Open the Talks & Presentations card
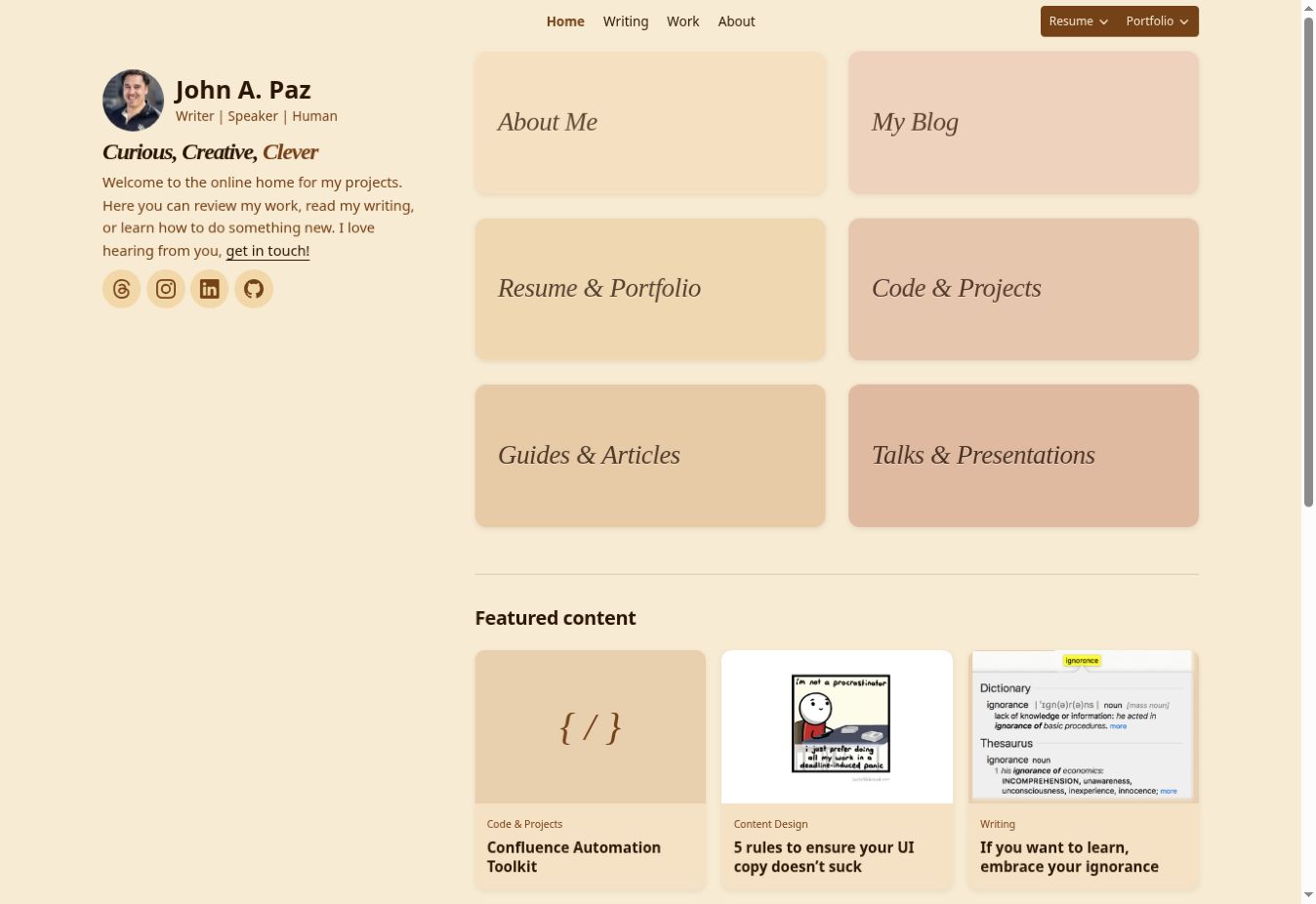1316x904 pixels. point(1023,456)
